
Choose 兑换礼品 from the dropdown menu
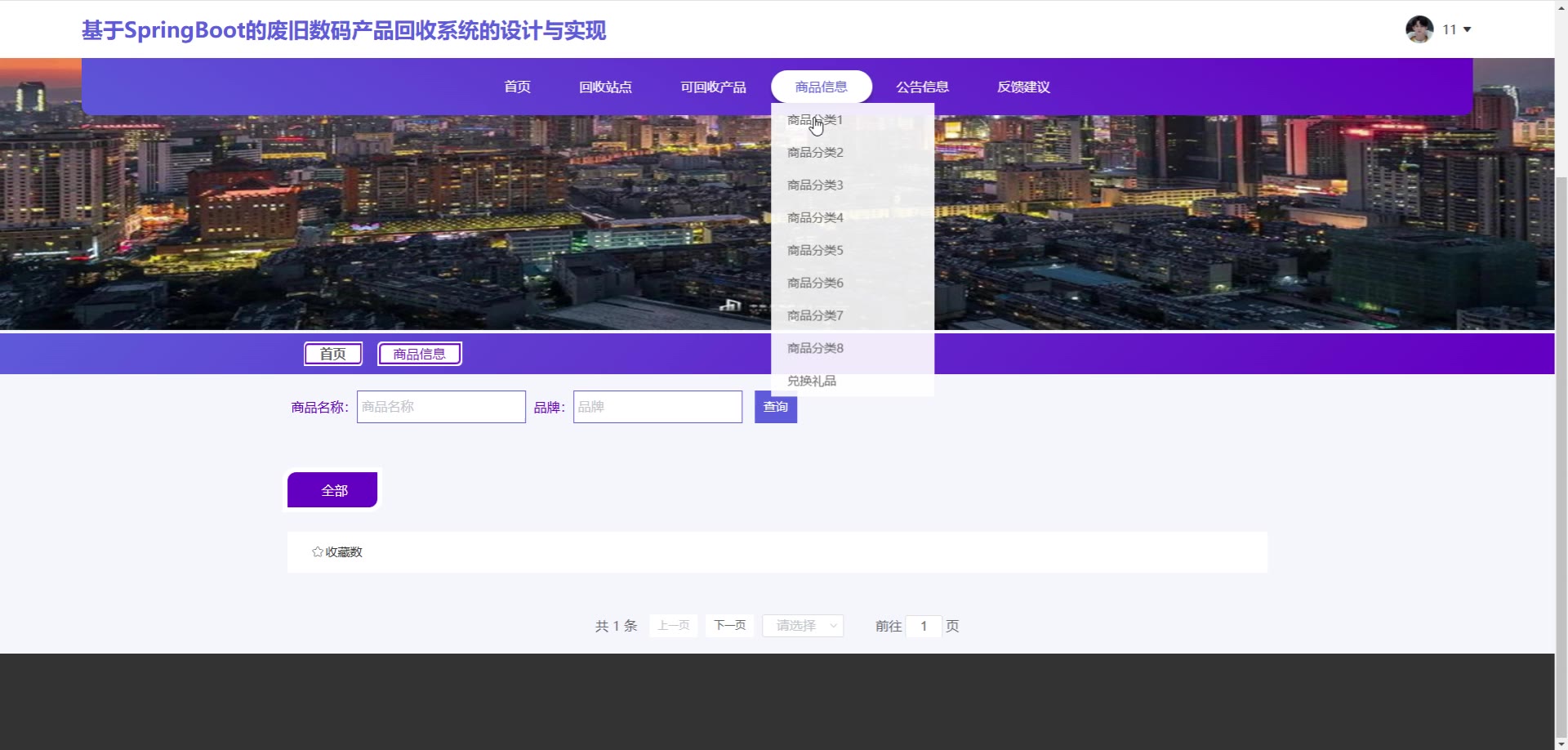[x=853, y=381]
